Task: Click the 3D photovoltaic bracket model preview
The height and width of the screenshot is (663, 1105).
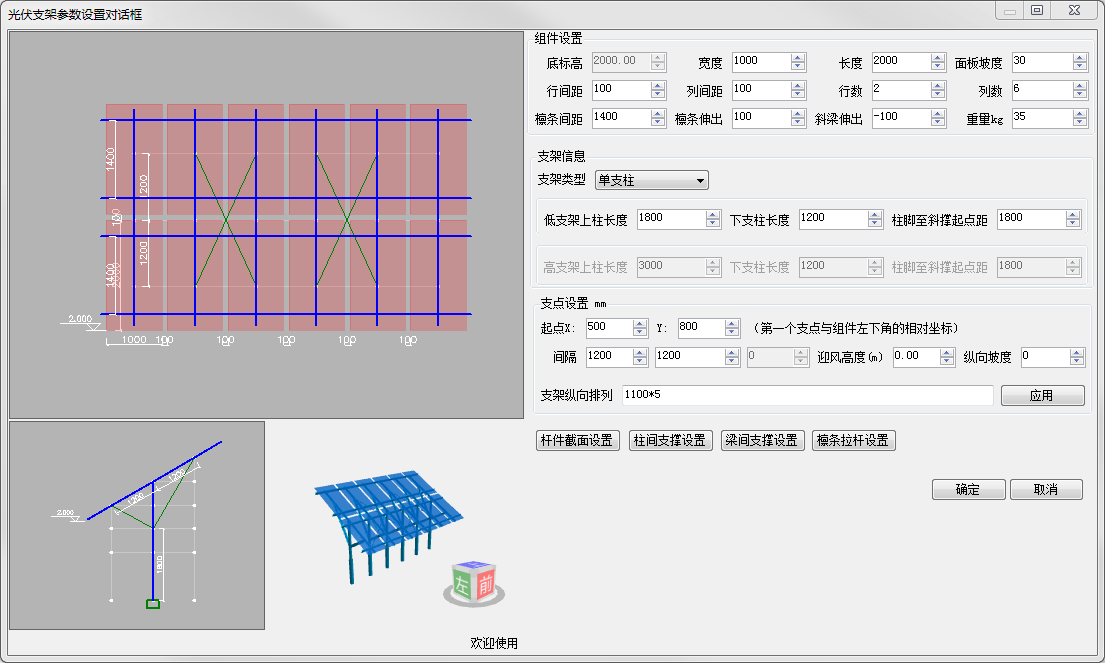Action: (388, 518)
